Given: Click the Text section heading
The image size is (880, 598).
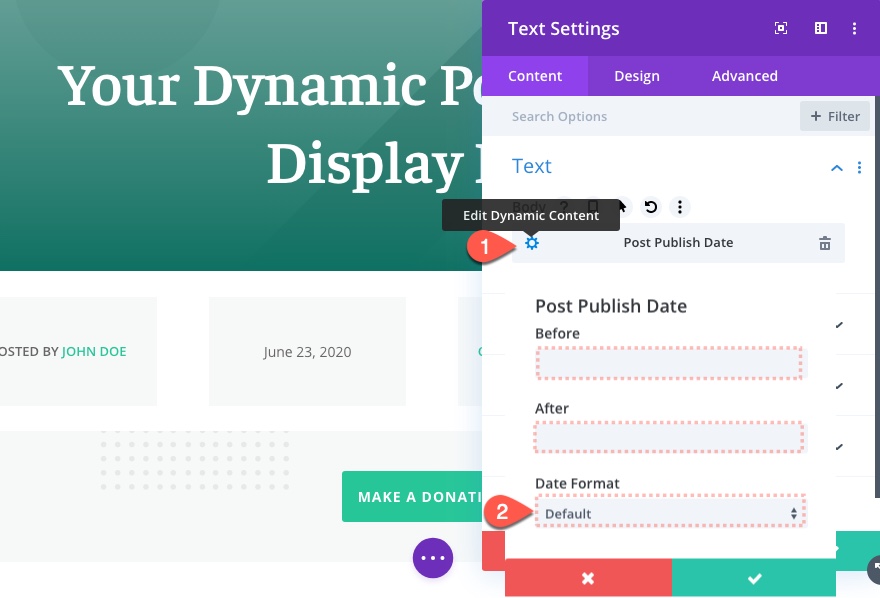Looking at the screenshot, I should pos(532,166).
